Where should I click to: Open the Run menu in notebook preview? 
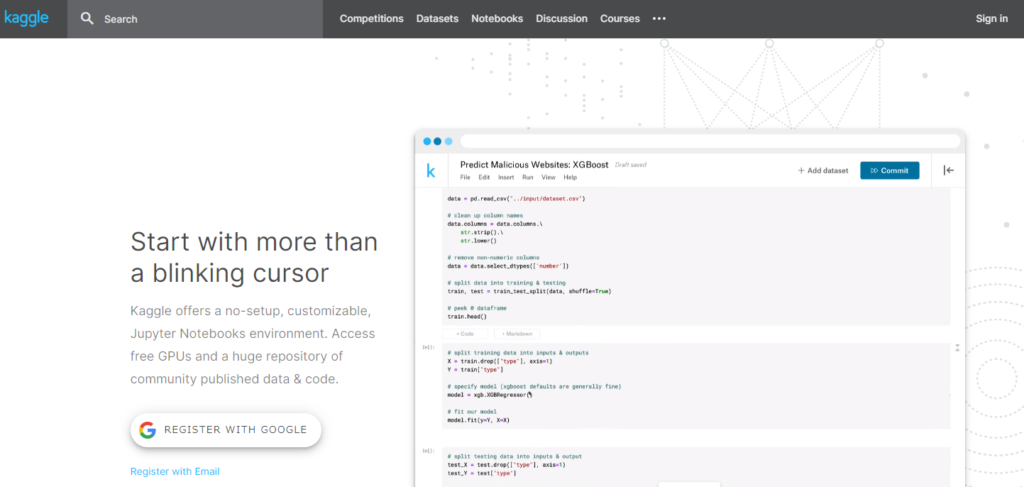coord(528,177)
